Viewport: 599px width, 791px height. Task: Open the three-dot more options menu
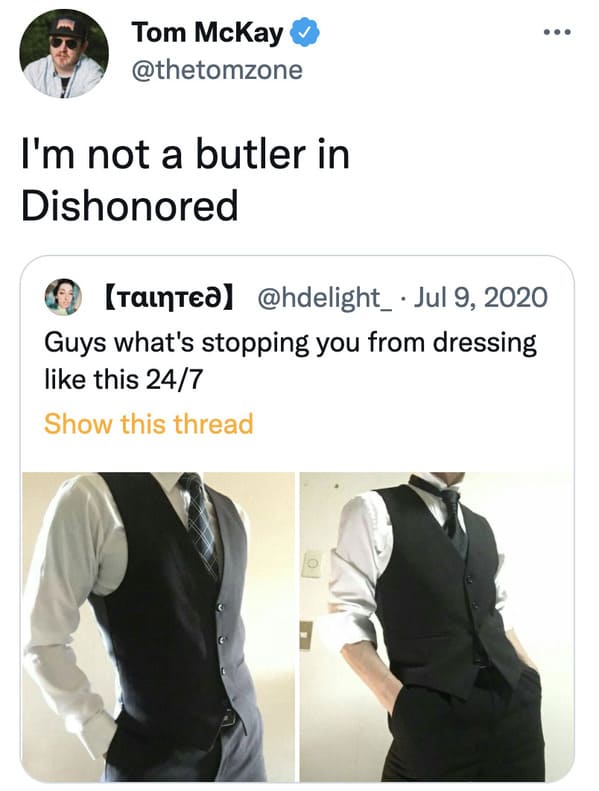pos(557,32)
